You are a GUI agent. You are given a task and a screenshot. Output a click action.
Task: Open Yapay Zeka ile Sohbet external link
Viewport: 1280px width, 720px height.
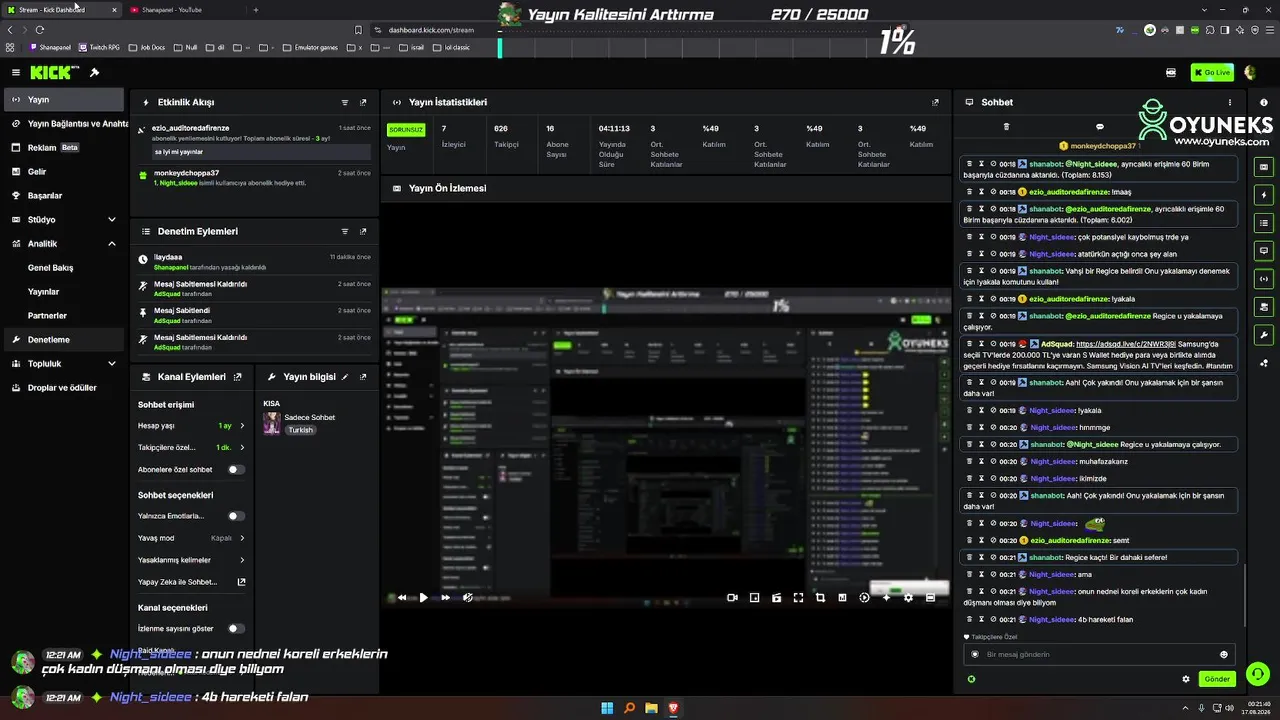click(241, 582)
